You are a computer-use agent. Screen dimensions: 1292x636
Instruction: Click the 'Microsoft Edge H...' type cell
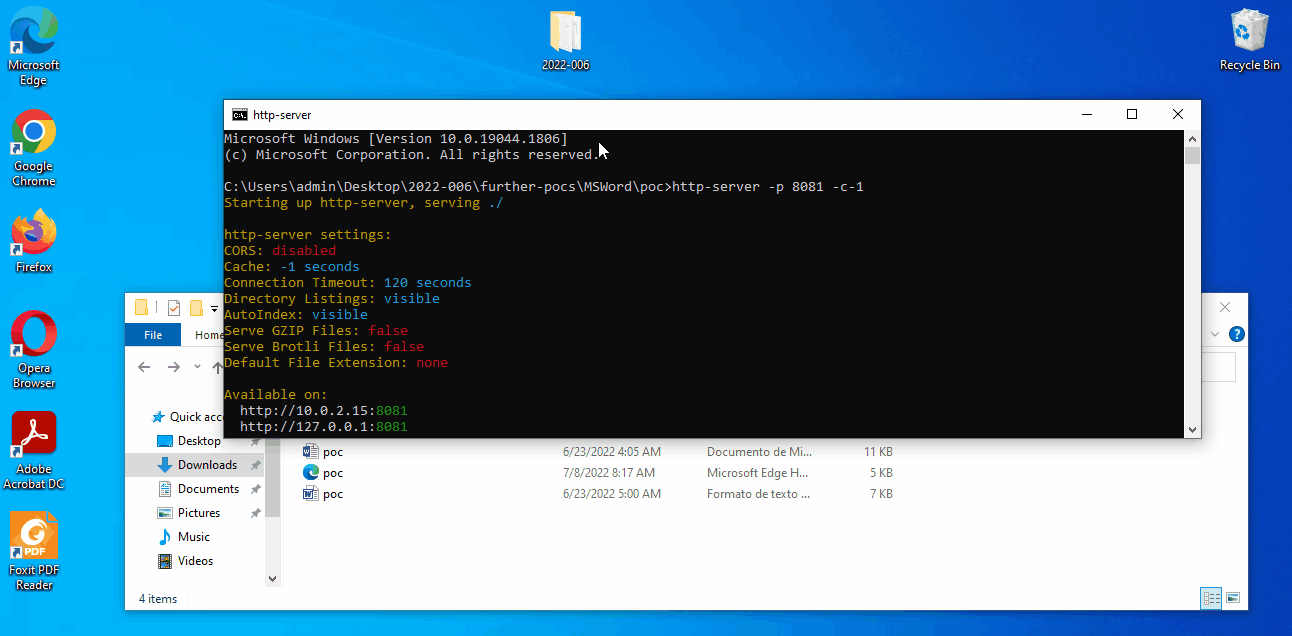pyautogui.click(x=759, y=473)
